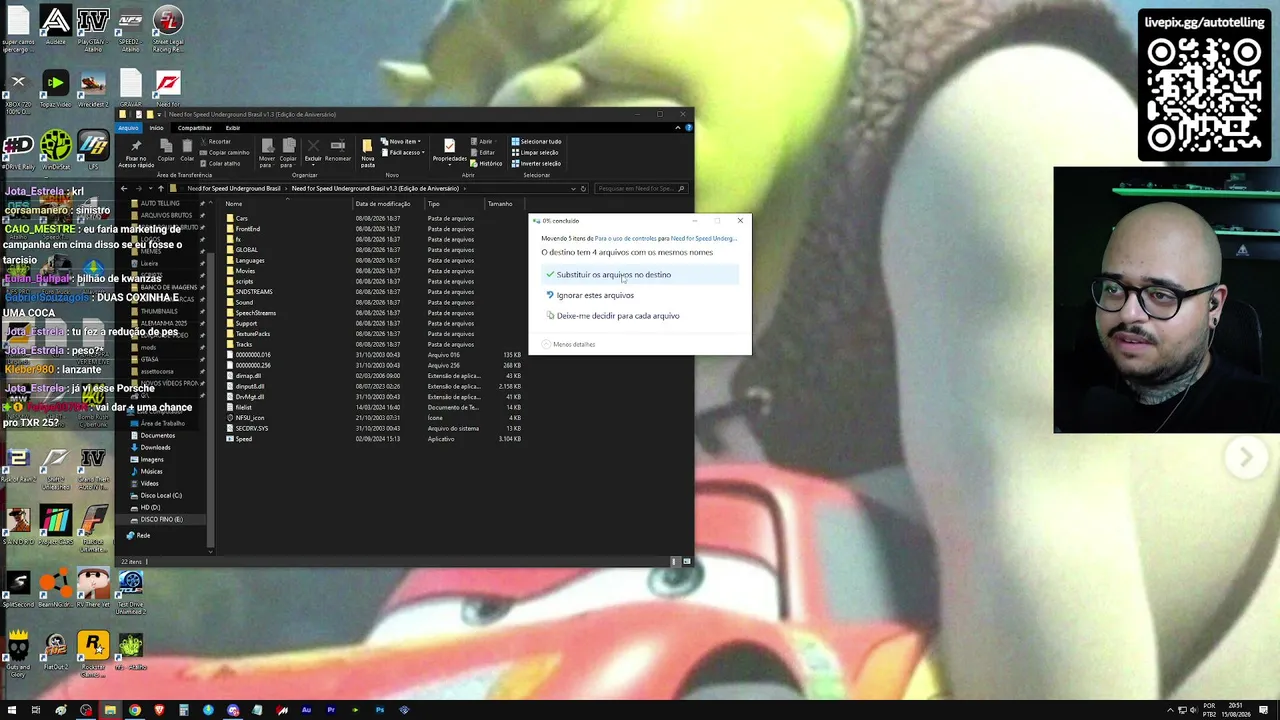Viewport: 1280px width, 720px height.
Task: Create a folder with the Nova pasta icon
Action: tap(368, 146)
